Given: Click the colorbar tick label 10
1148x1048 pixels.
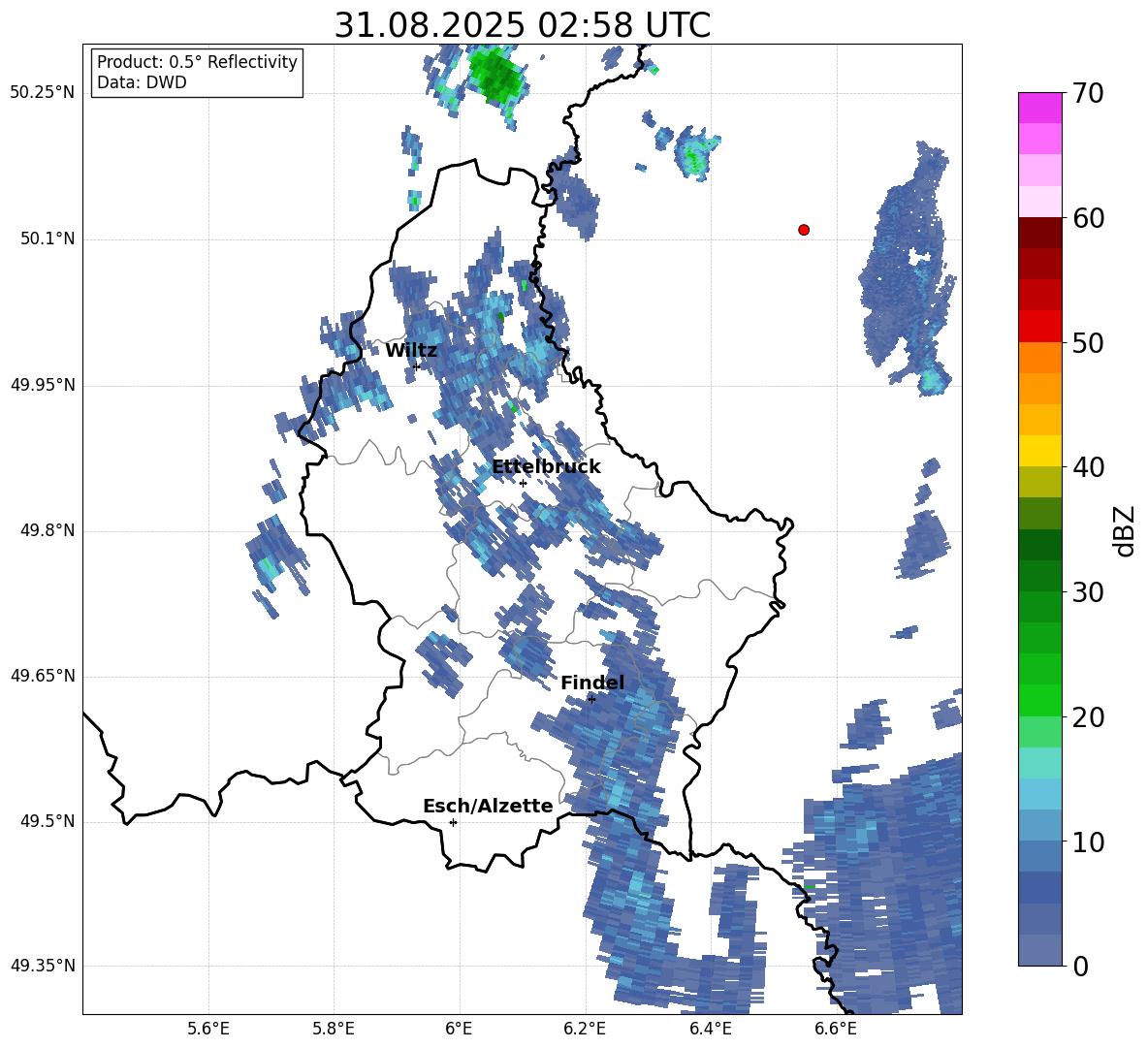Looking at the screenshot, I should [x=1088, y=842].
